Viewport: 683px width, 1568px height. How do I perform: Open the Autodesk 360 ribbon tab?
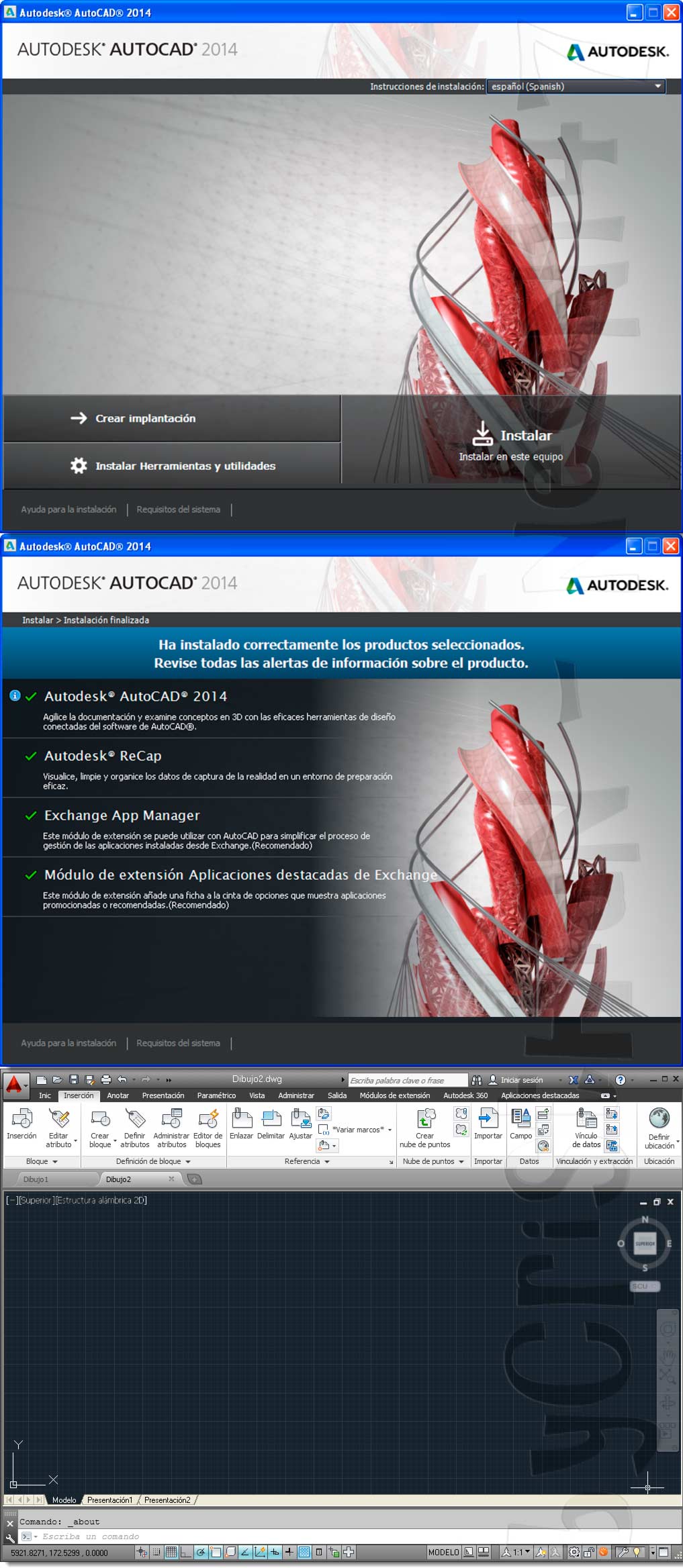[465, 1095]
